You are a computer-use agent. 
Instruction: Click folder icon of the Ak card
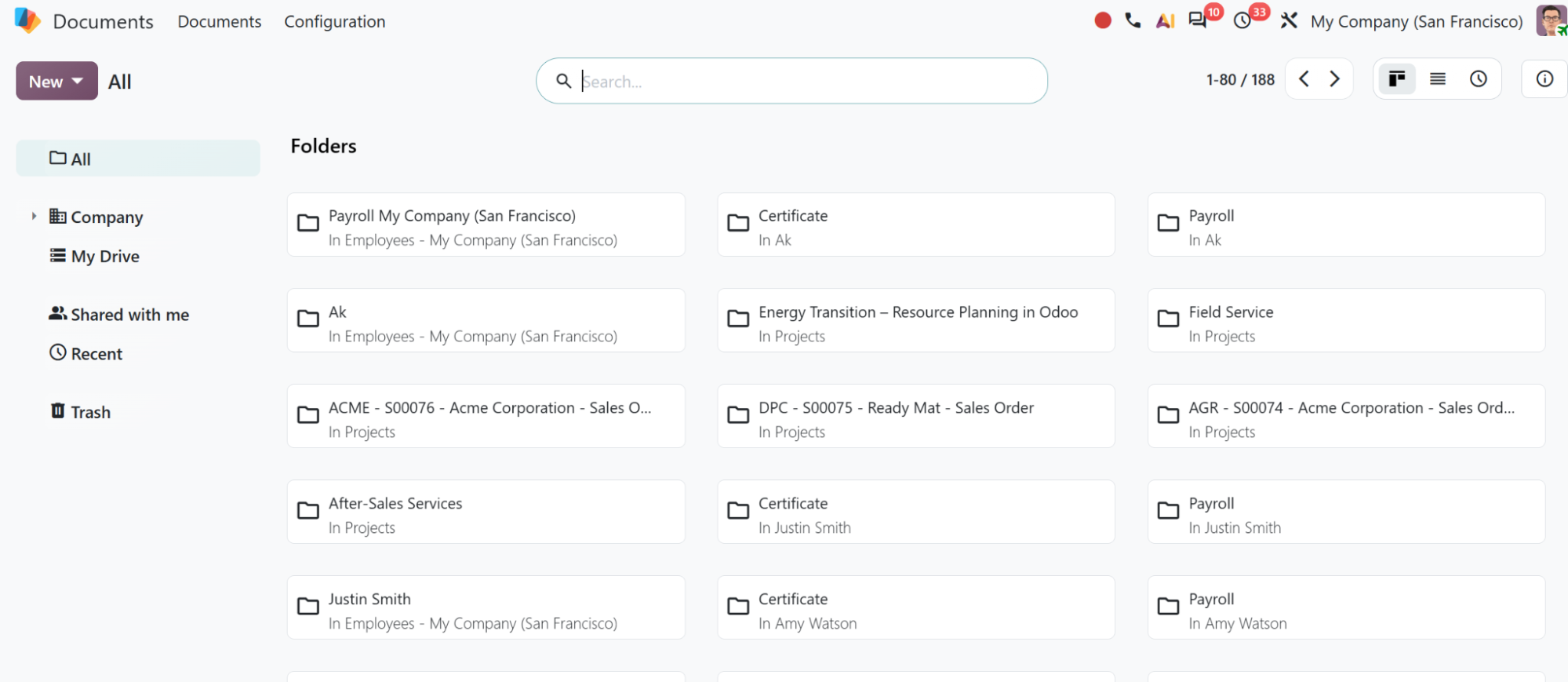(x=308, y=319)
